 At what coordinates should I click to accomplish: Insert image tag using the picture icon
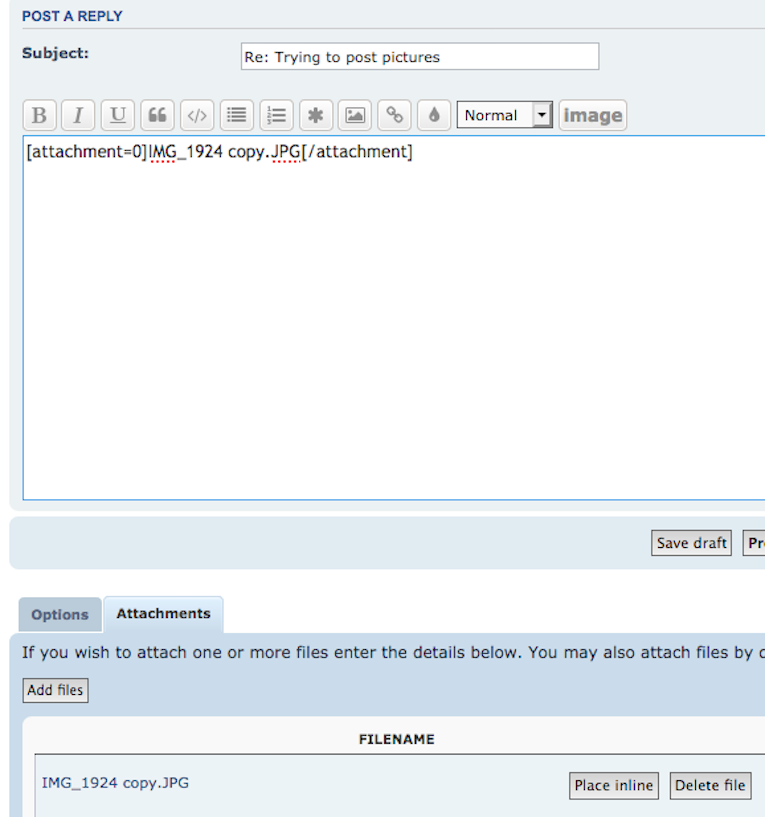coord(355,115)
